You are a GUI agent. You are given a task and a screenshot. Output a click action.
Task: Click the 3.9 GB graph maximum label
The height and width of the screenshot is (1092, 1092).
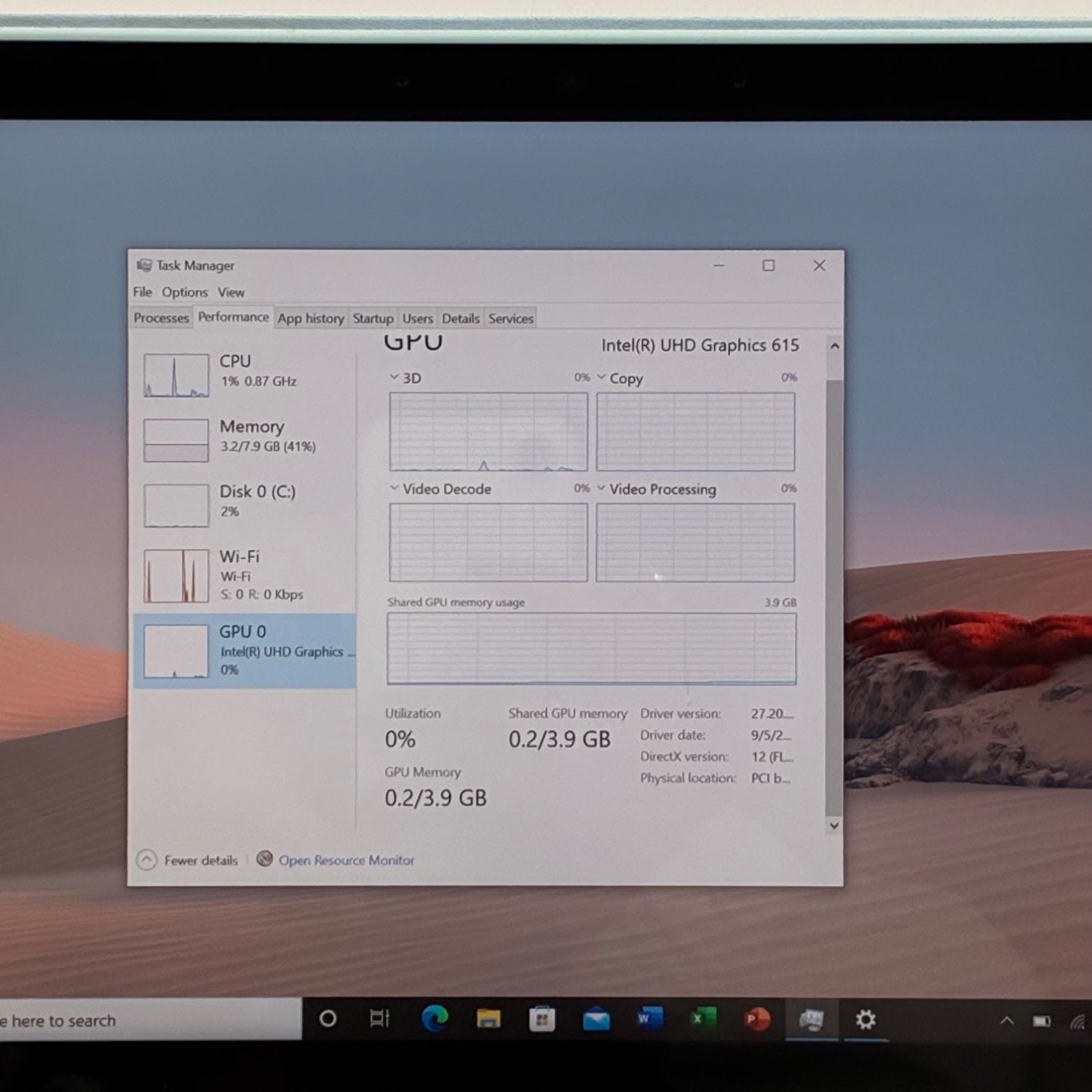[x=780, y=602]
